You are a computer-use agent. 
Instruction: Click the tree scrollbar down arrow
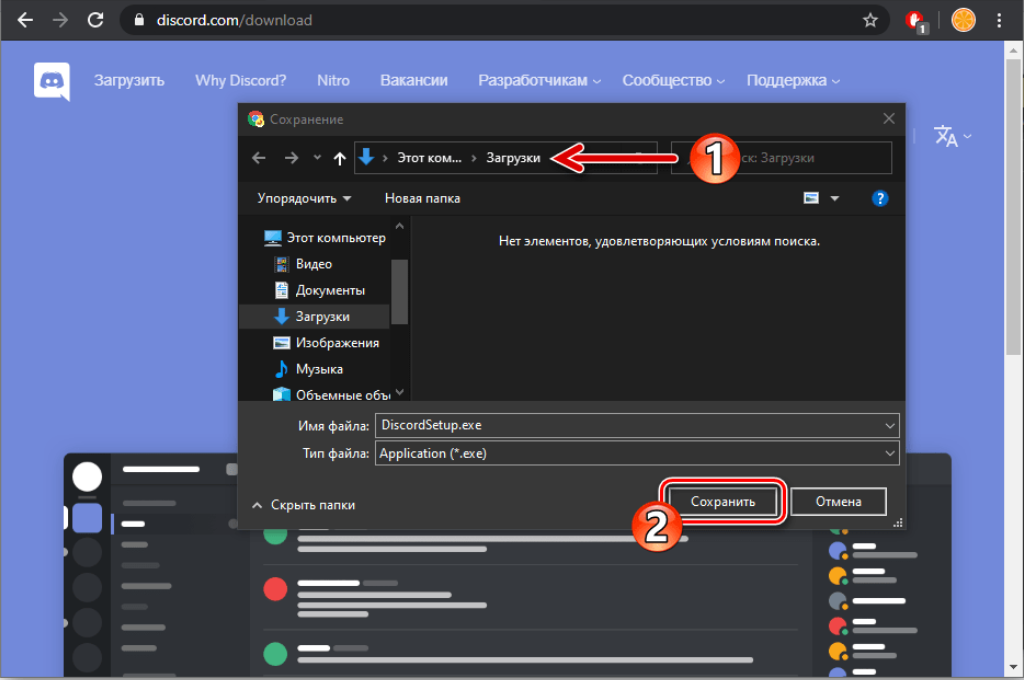(400, 392)
